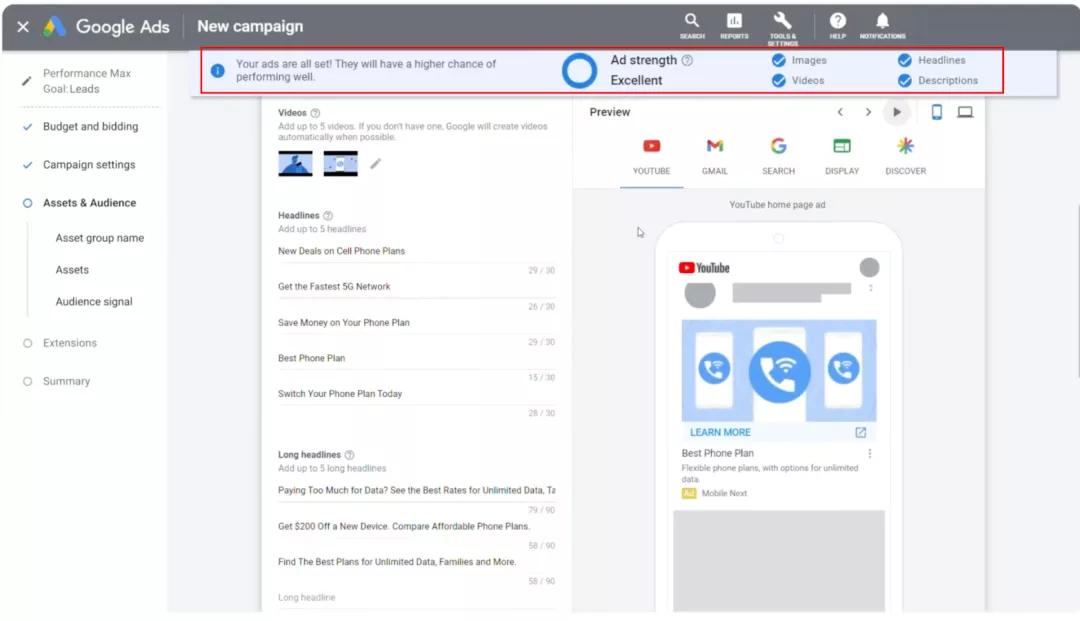Go to Extensions step
This screenshot has height=621, width=1080.
pos(70,343)
